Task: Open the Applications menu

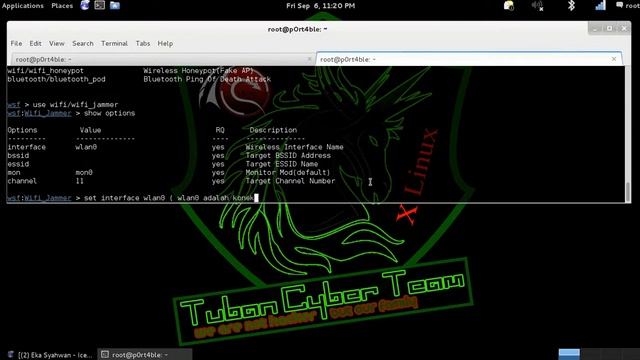Action: (x=23, y=6)
